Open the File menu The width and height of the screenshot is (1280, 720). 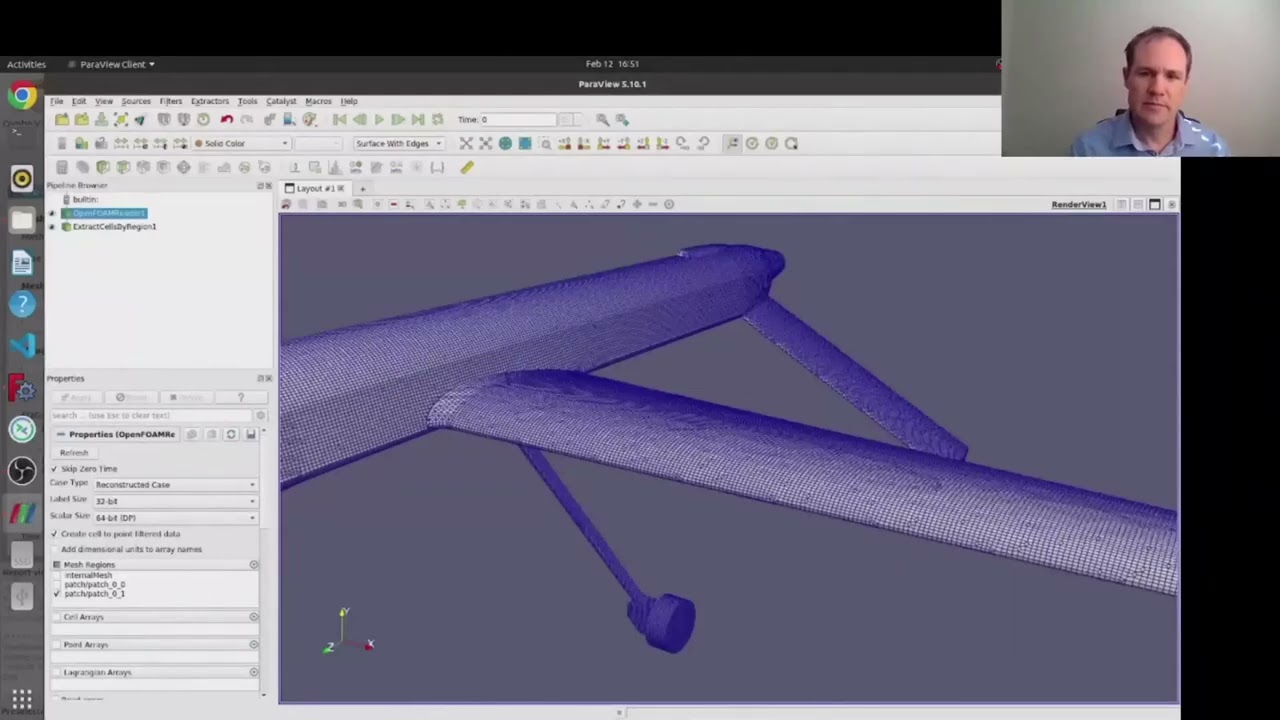57,101
